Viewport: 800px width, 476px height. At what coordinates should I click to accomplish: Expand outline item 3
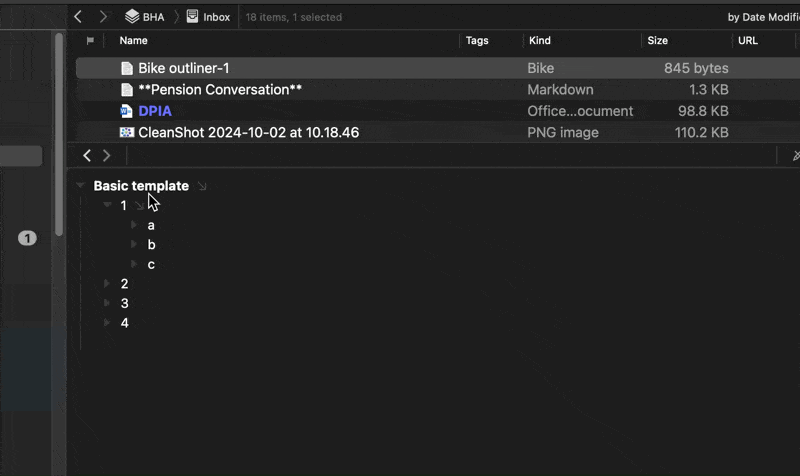(x=107, y=303)
